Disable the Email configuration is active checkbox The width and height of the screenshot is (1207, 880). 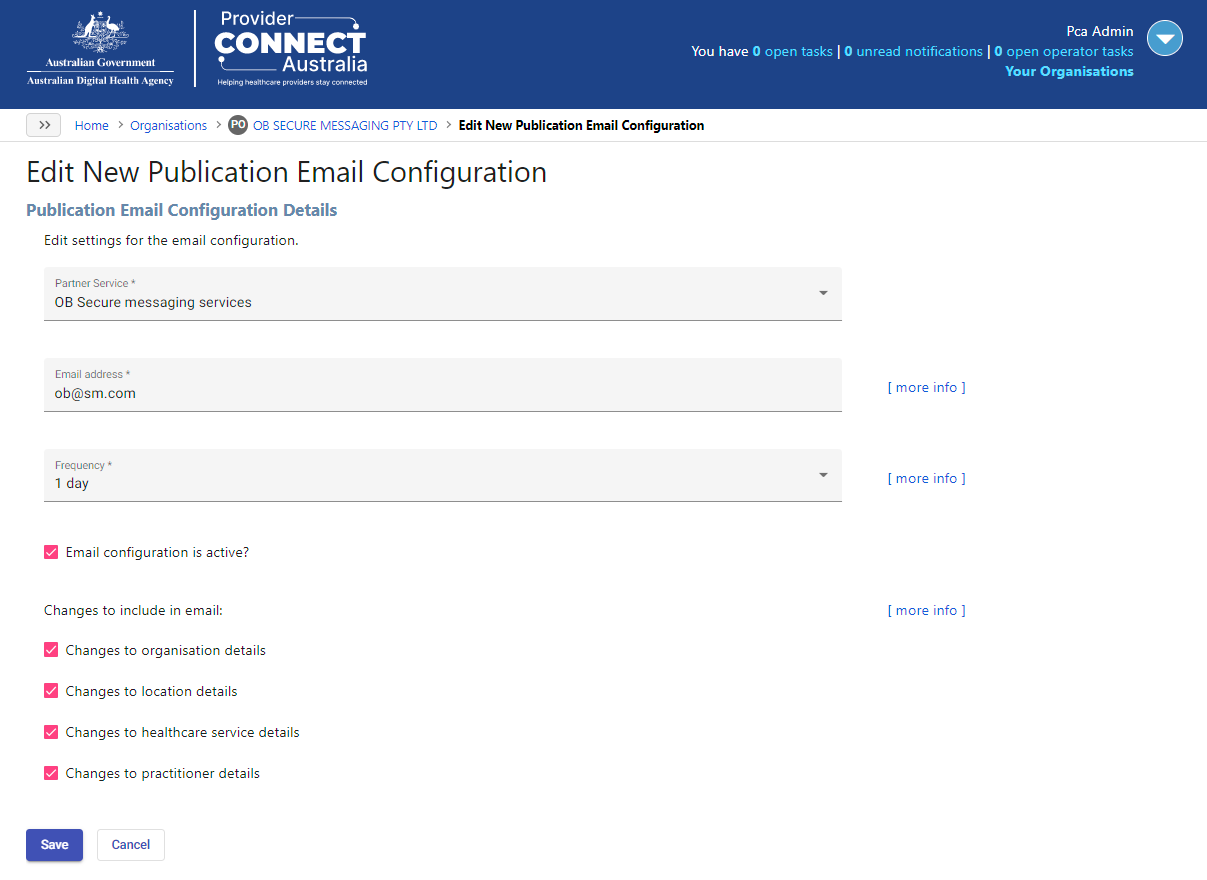point(51,551)
